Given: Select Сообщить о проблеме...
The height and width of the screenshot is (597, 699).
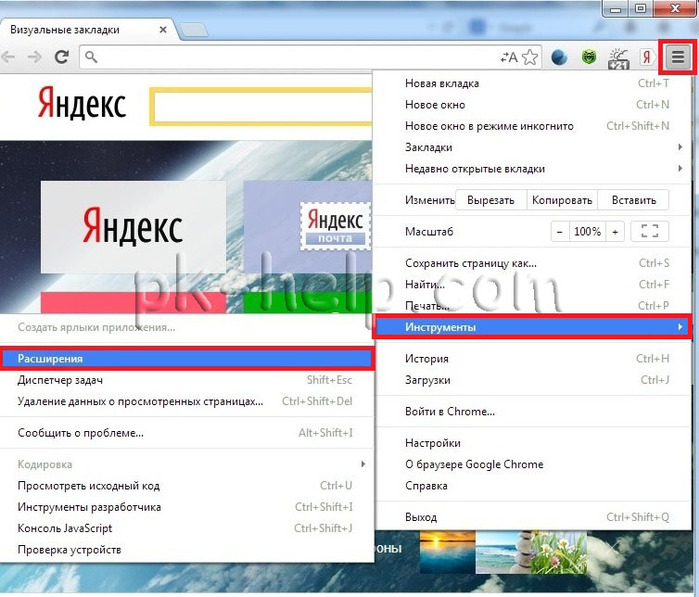Looking at the screenshot, I should pyautogui.click(x=186, y=433).
